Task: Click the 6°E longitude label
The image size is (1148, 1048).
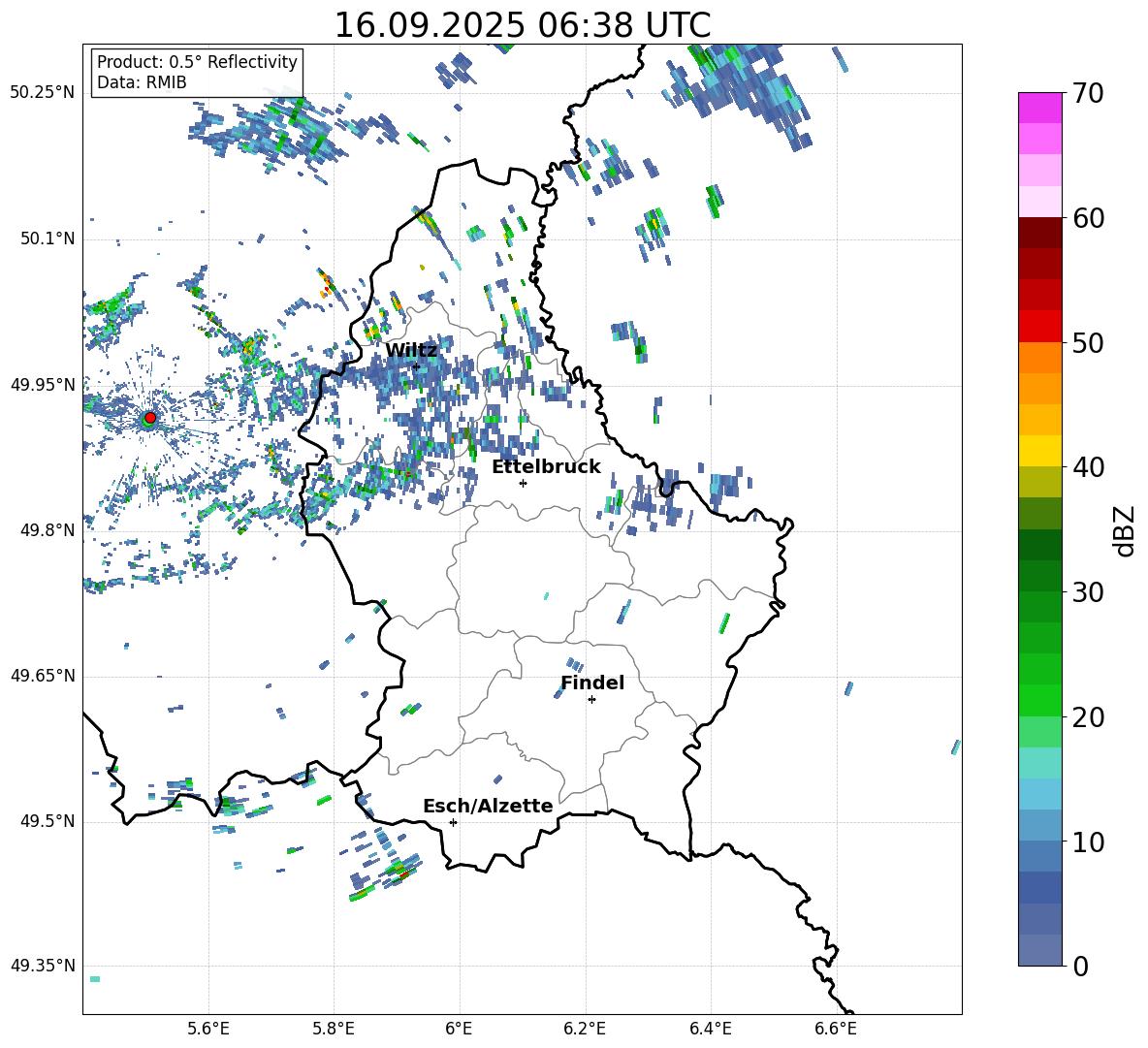Action: (x=459, y=1029)
